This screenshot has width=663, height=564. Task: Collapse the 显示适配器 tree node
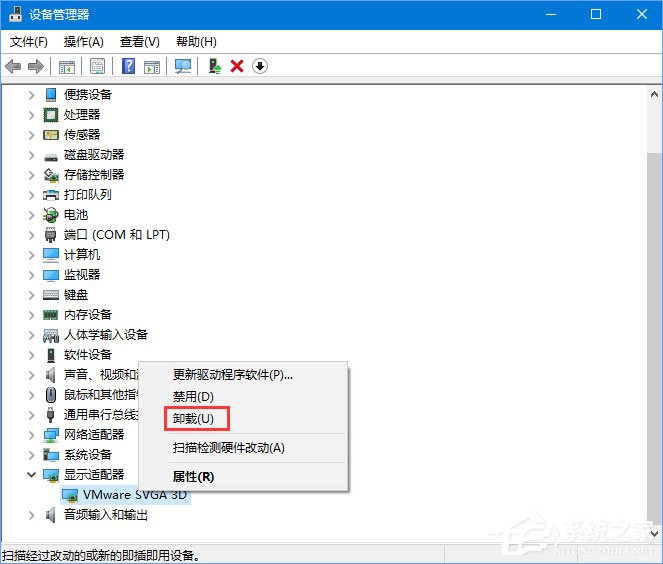[x=32, y=475]
